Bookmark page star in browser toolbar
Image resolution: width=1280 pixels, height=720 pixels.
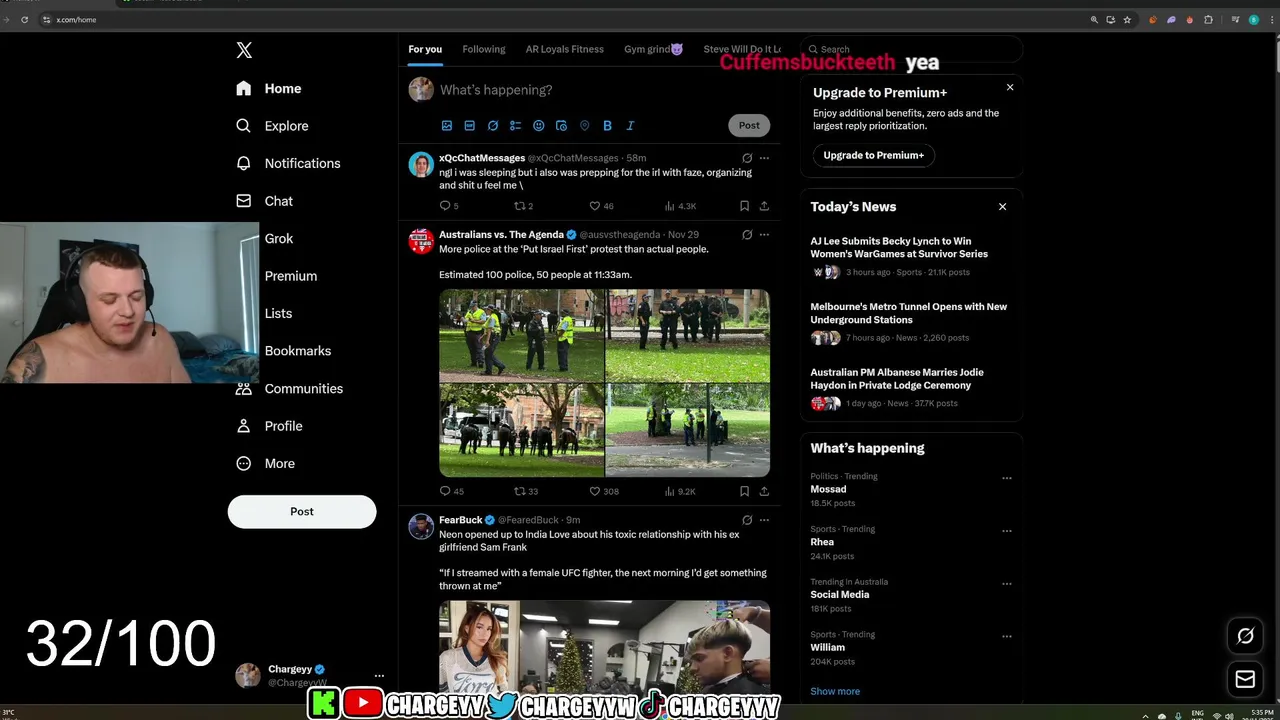coord(1127,20)
